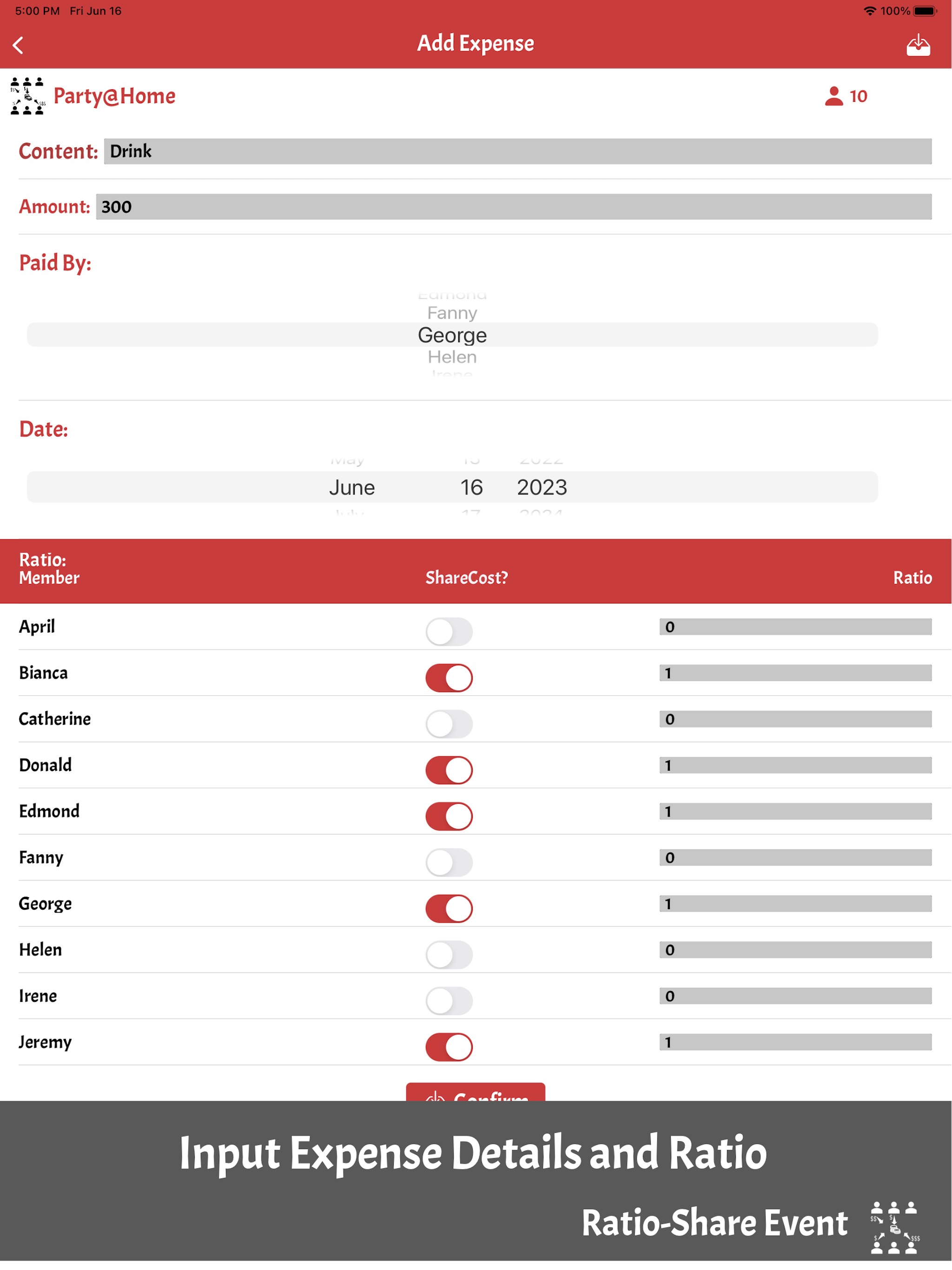Select Fanny in Paid By picker
952x1270 pixels.
pos(452,313)
